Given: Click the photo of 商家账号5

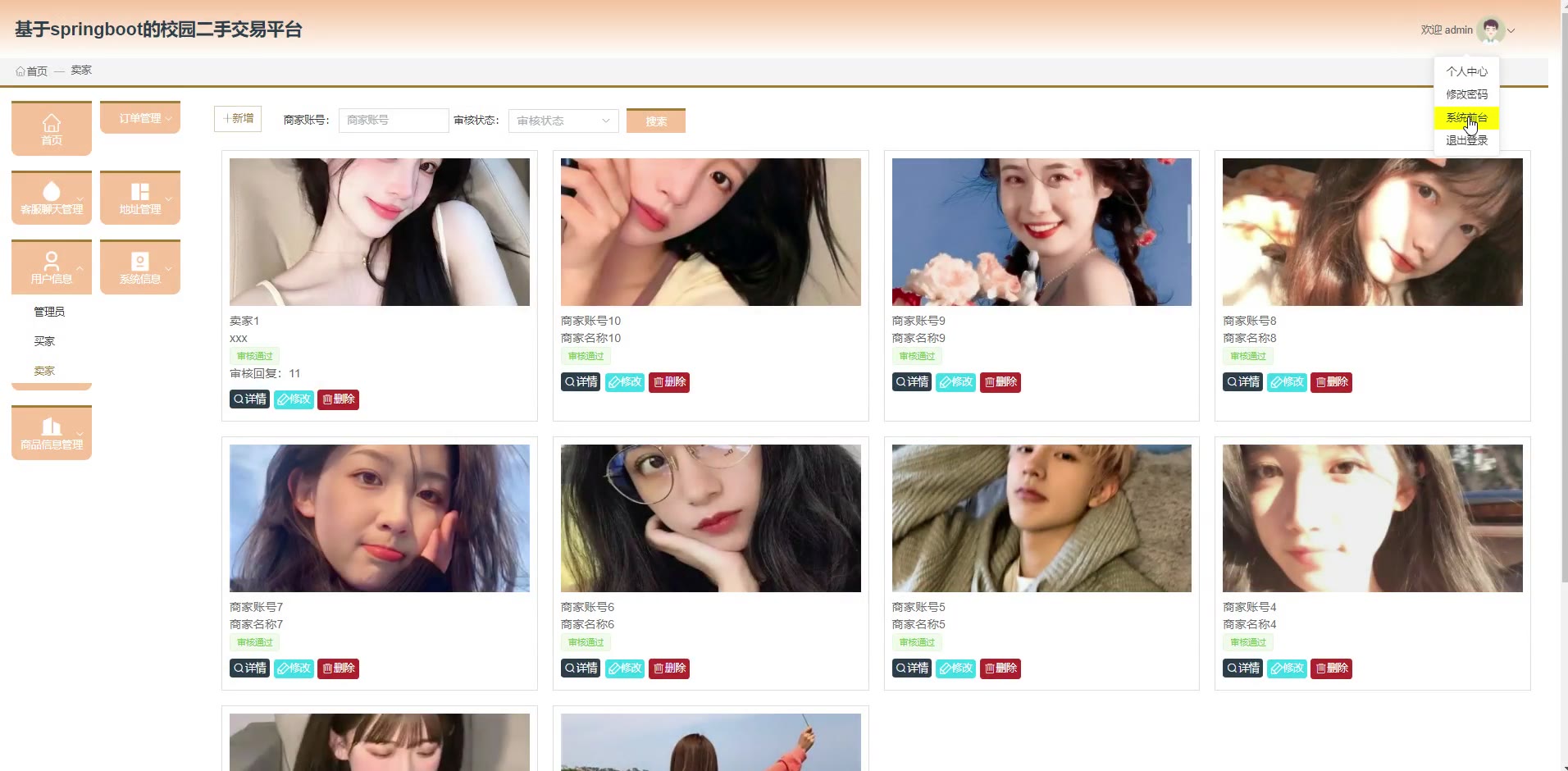Looking at the screenshot, I should pos(1042,518).
